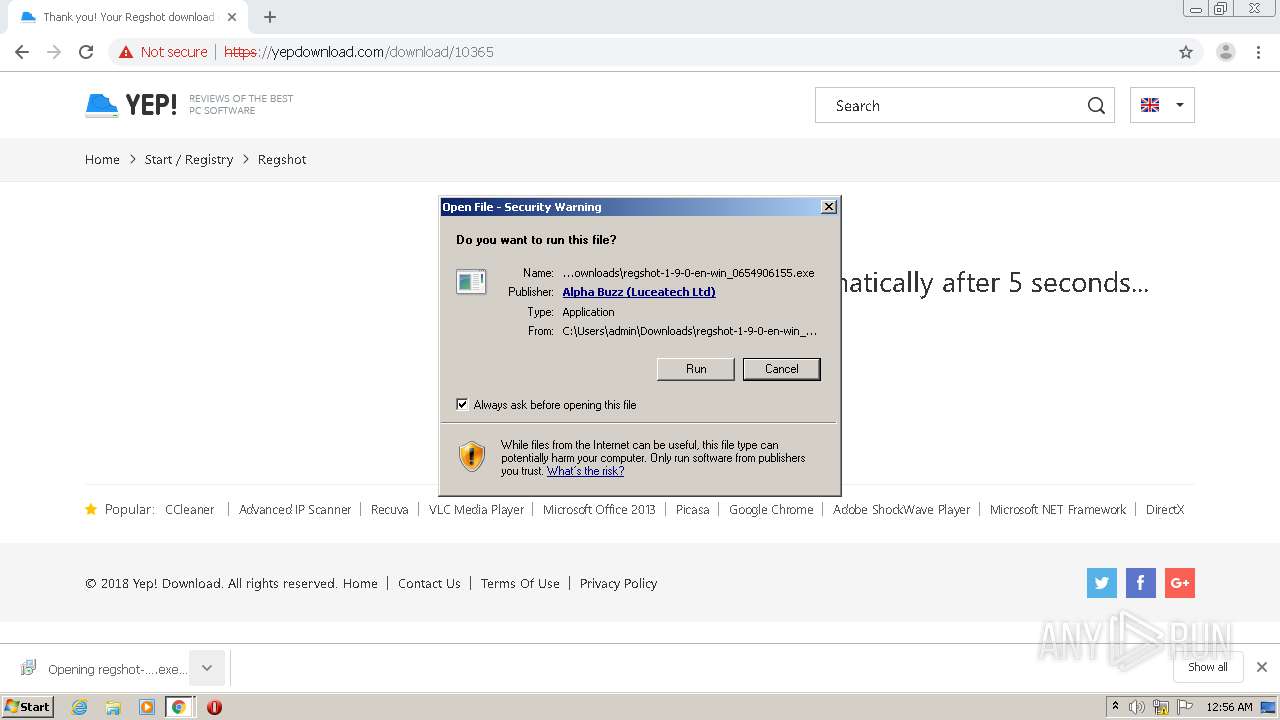The width and height of the screenshot is (1280, 720).
Task: Open the Microsoft Office 2013 link
Action: (x=599, y=509)
